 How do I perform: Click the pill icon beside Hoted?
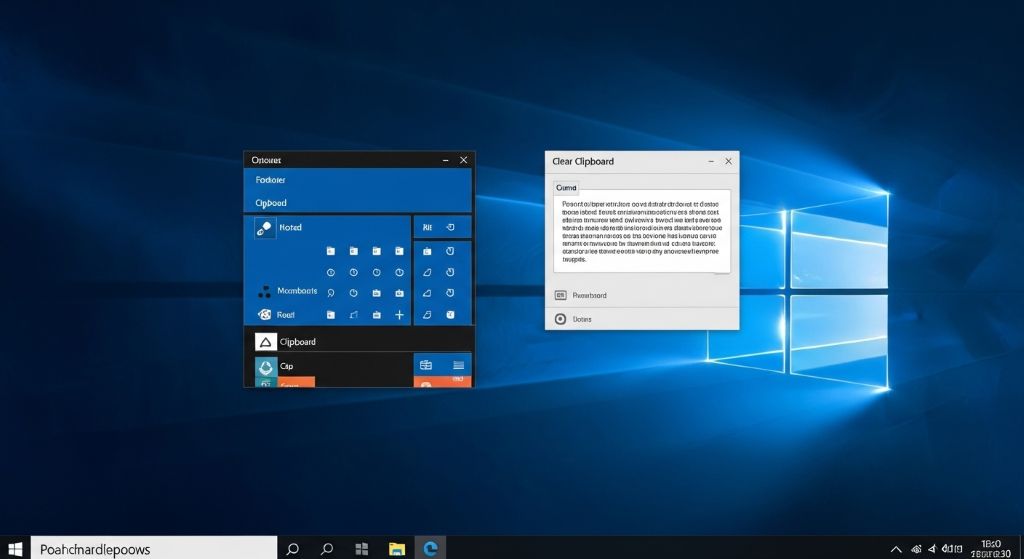264,228
